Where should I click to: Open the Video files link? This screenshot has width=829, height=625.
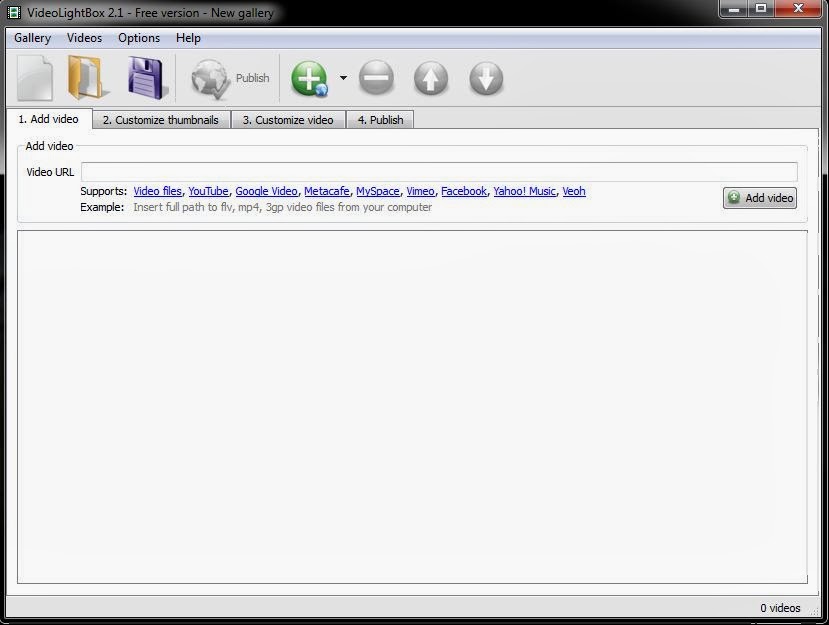[158, 191]
